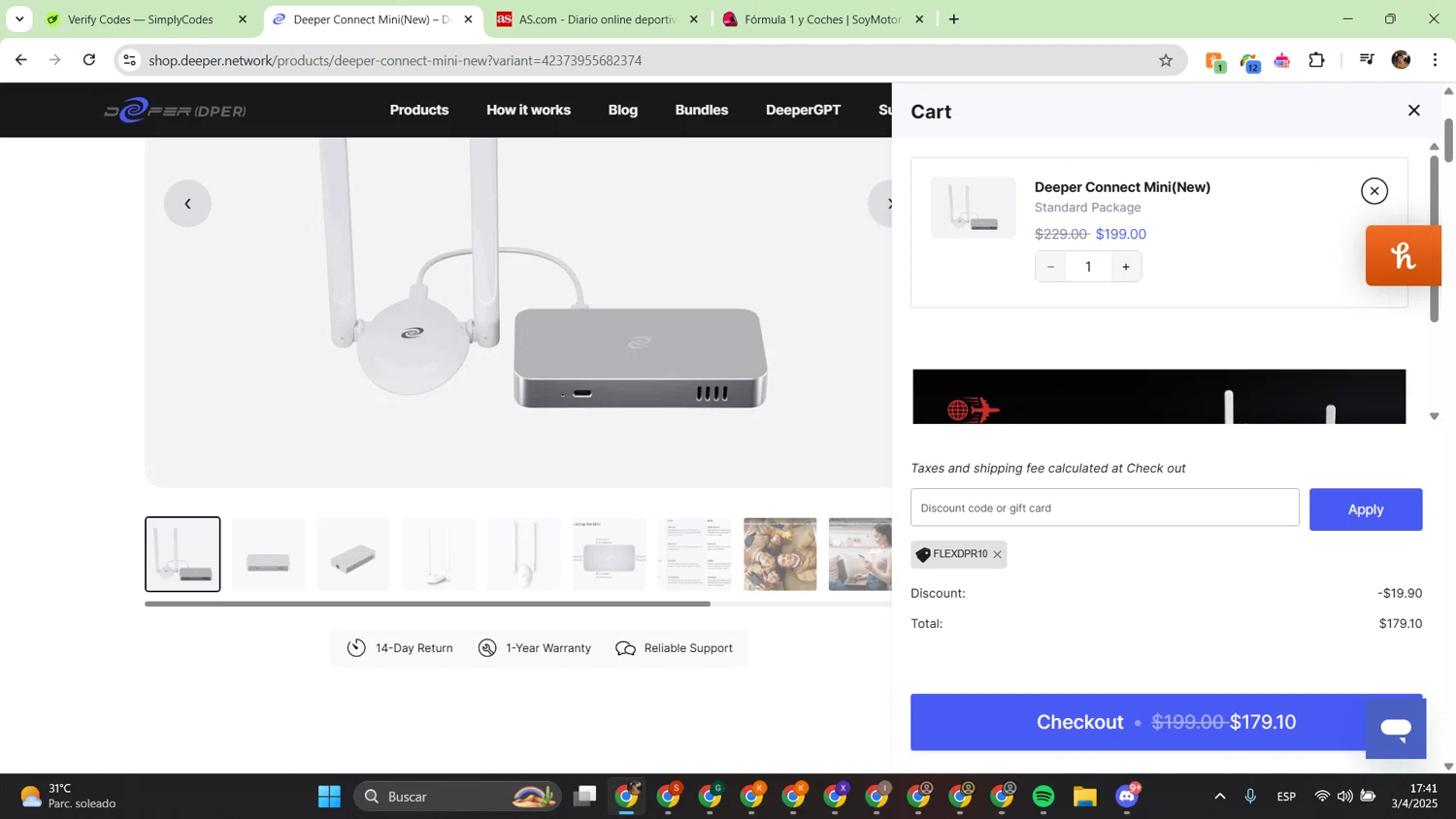Click the Deeper DPER logo
The width and height of the screenshot is (1456, 819).
point(175,111)
